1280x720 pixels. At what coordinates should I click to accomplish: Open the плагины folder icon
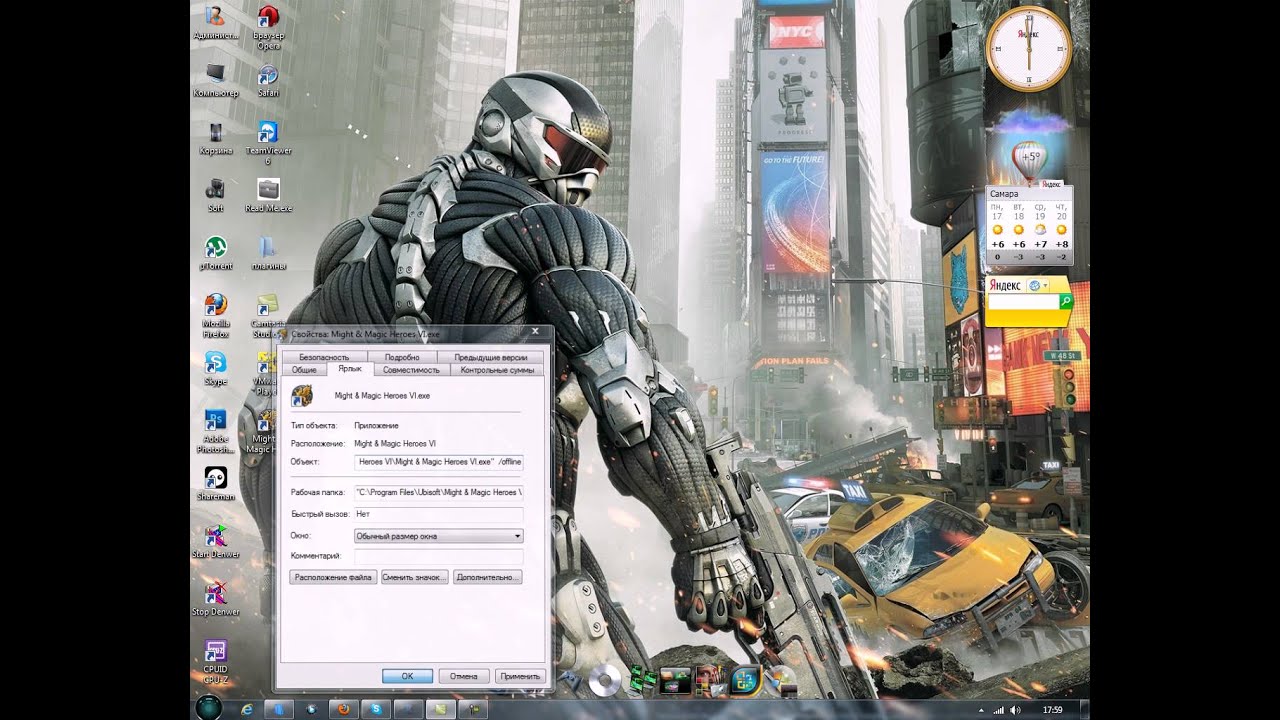pyautogui.click(x=268, y=253)
